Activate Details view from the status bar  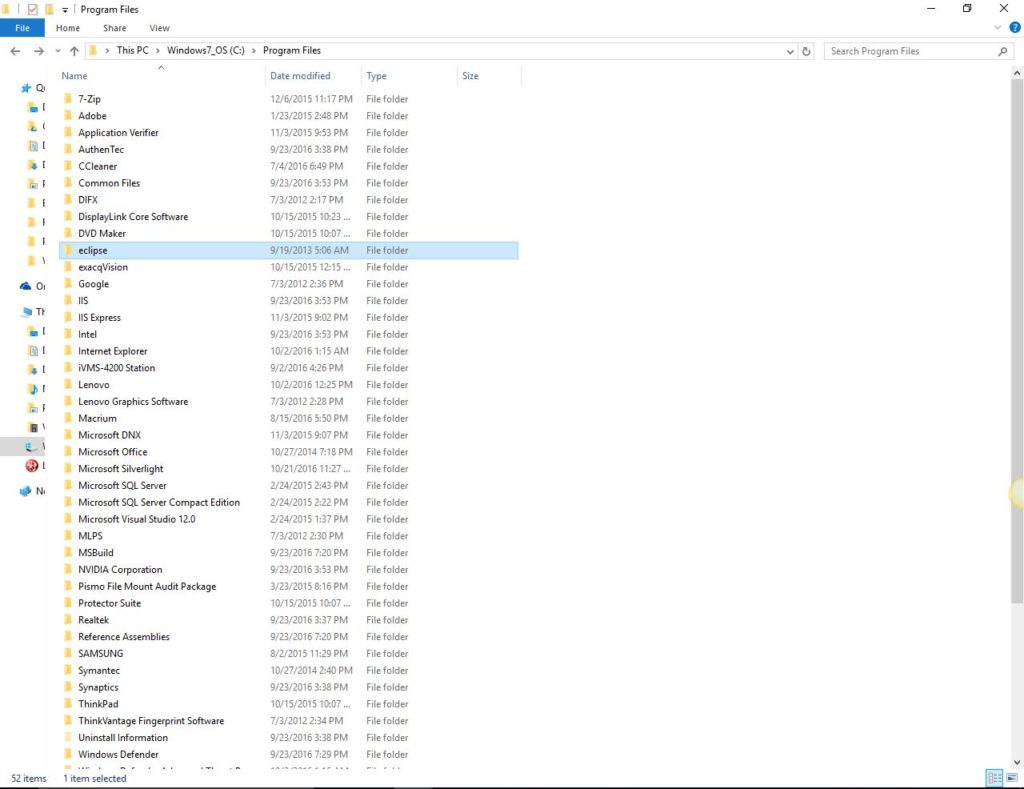pyautogui.click(x=993, y=778)
